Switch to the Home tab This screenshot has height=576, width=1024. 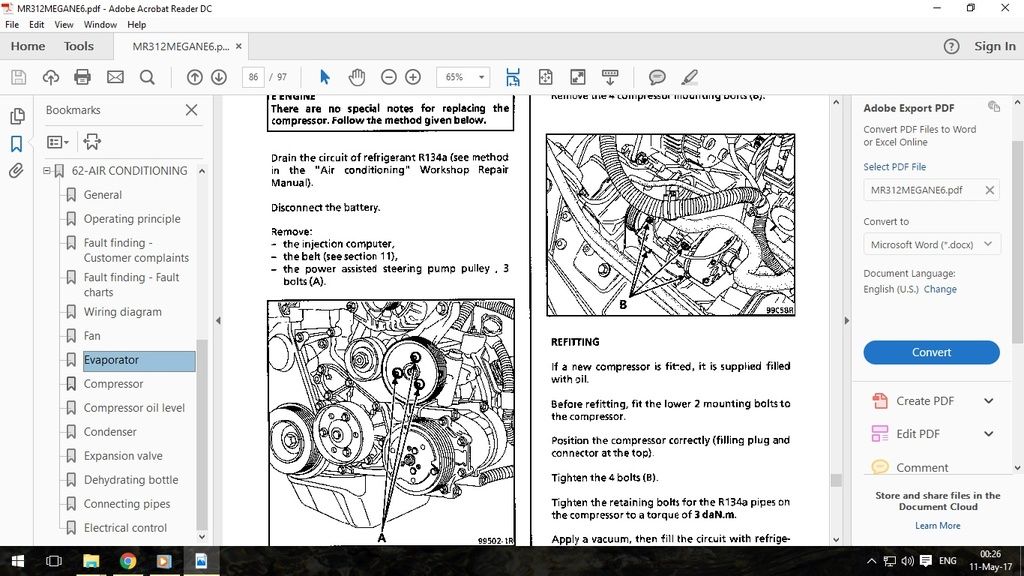coord(28,46)
